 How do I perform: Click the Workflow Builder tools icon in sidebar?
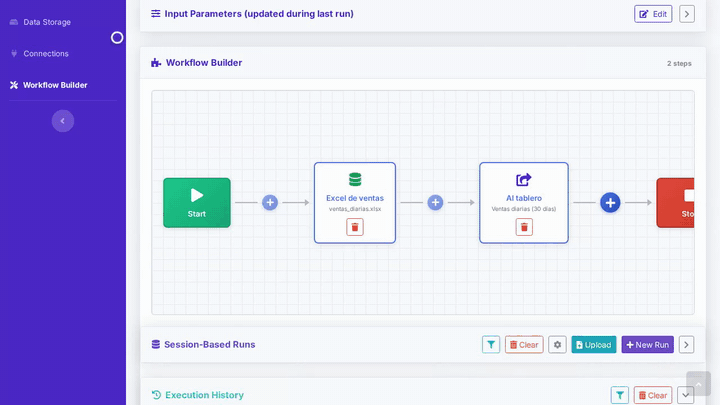14,85
